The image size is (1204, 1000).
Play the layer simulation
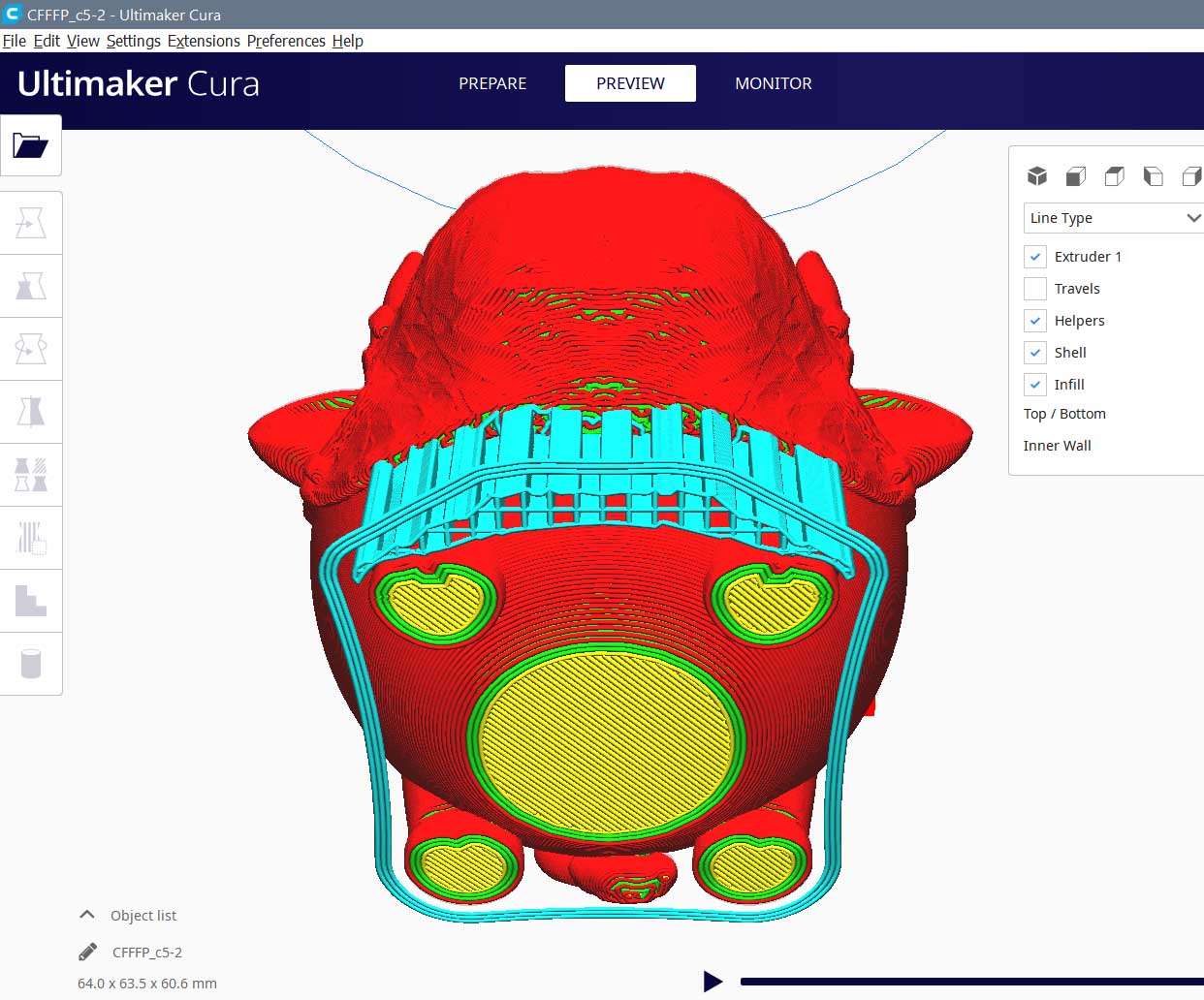click(713, 982)
